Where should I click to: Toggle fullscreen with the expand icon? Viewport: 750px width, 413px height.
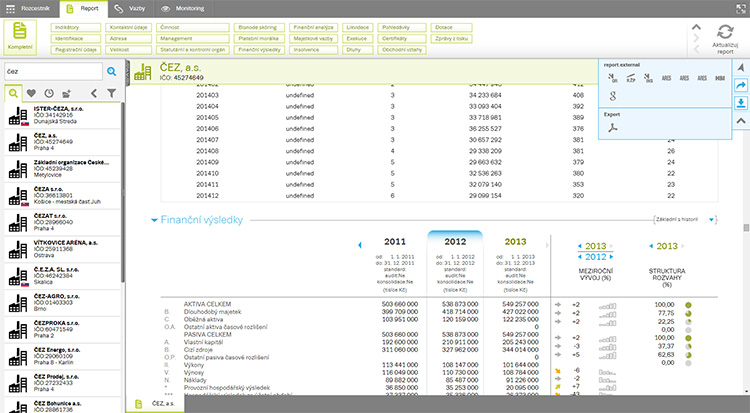tap(740, 8)
